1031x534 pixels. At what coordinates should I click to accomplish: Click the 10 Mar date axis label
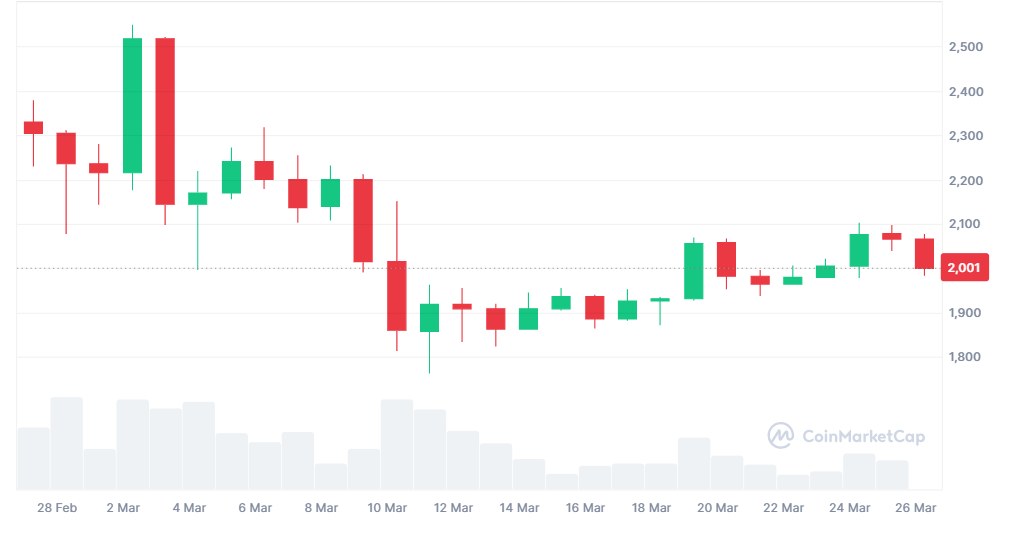point(387,508)
